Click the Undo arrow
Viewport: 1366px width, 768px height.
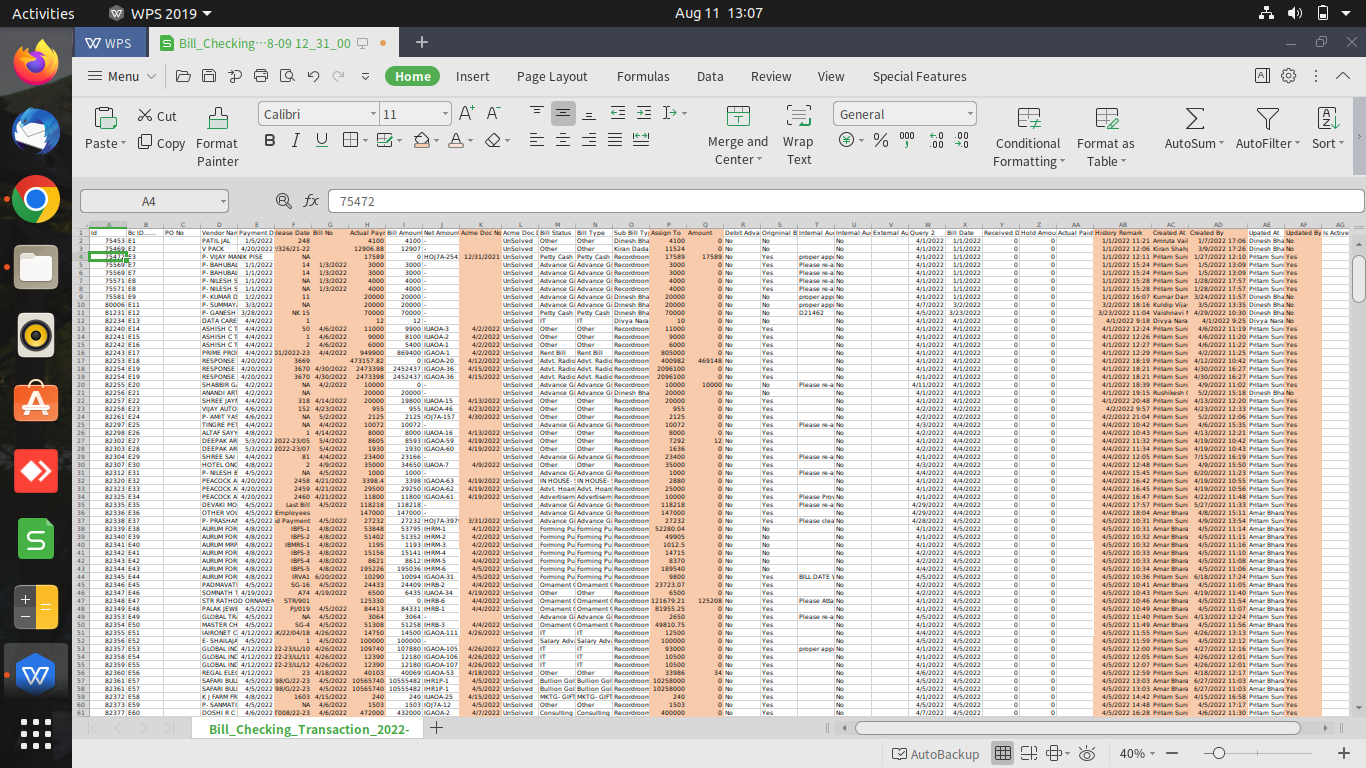tap(313, 76)
